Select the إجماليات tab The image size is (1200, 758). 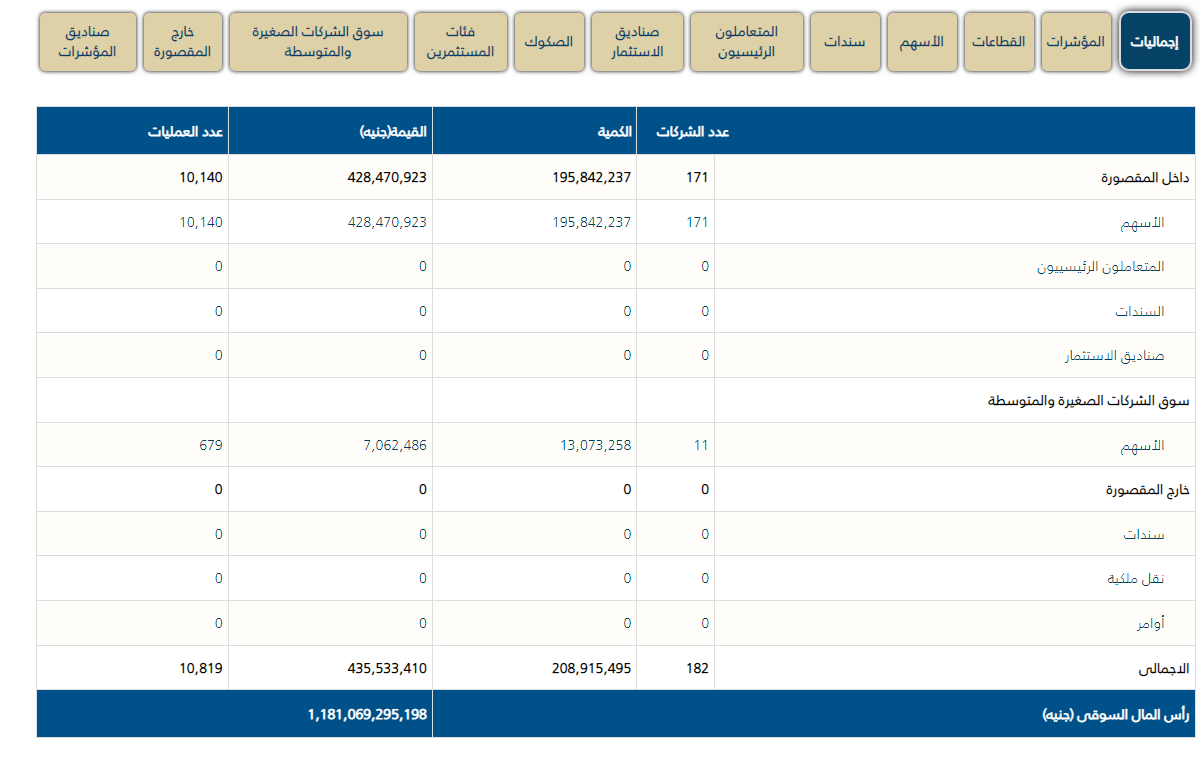pos(1154,42)
